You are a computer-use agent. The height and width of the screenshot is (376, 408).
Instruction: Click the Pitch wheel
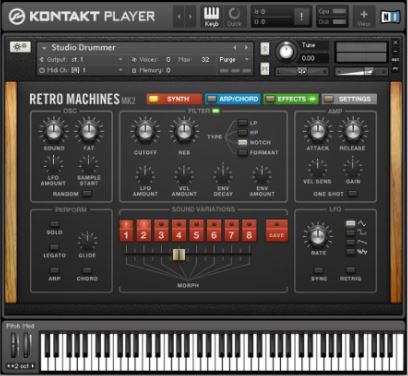pyautogui.click(x=14, y=345)
